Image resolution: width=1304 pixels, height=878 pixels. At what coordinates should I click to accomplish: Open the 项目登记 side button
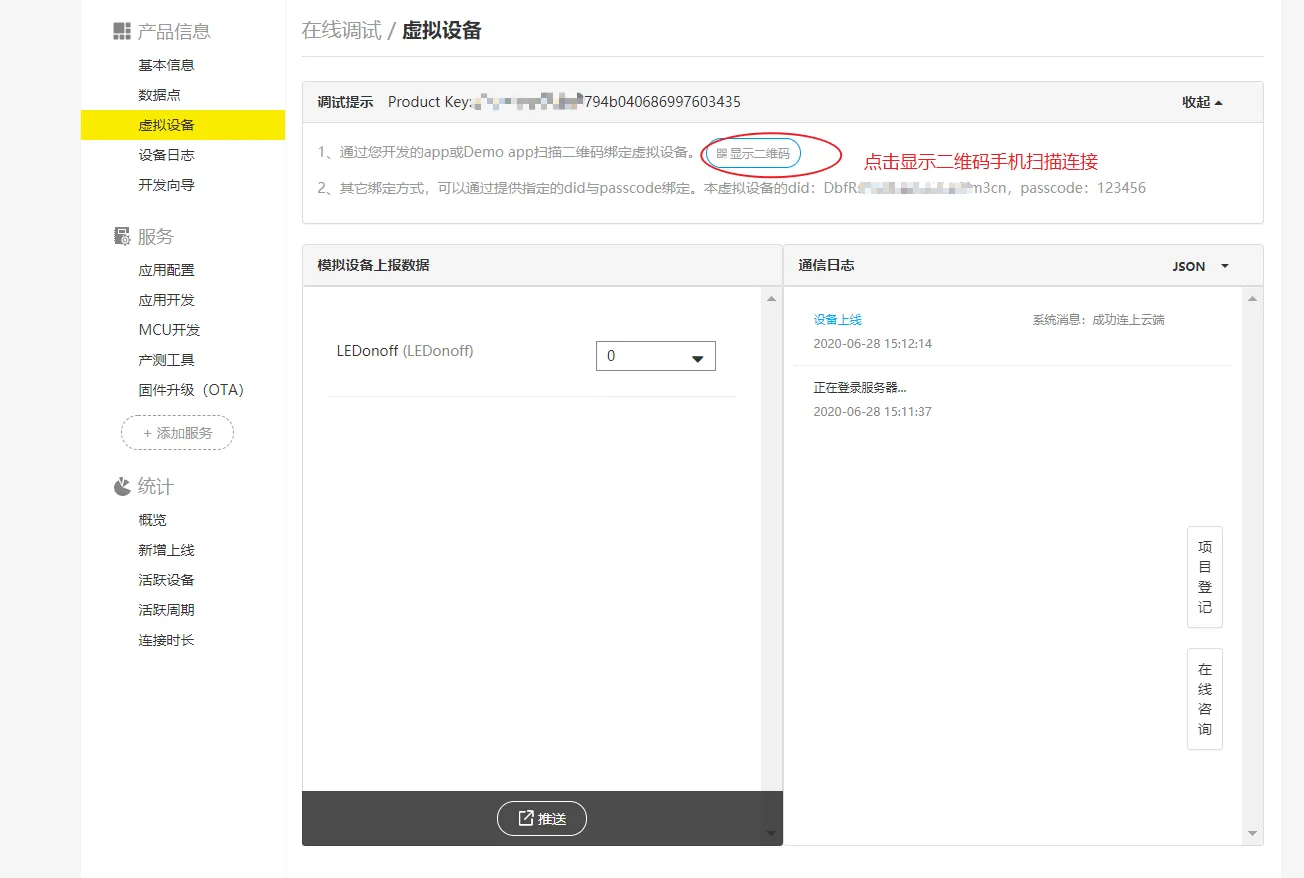1205,577
